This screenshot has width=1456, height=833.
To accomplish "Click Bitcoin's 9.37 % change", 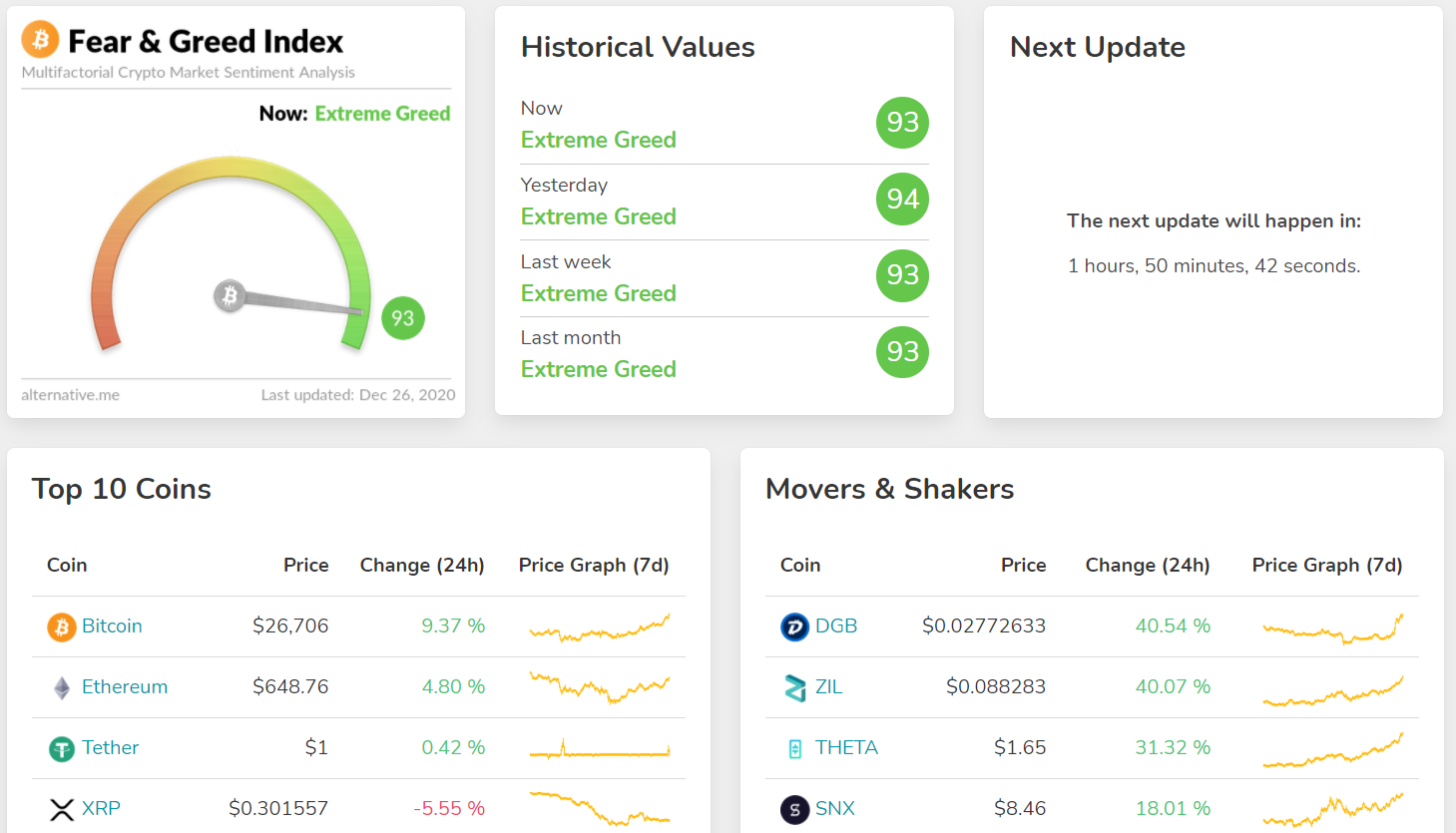I will (453, 625).
